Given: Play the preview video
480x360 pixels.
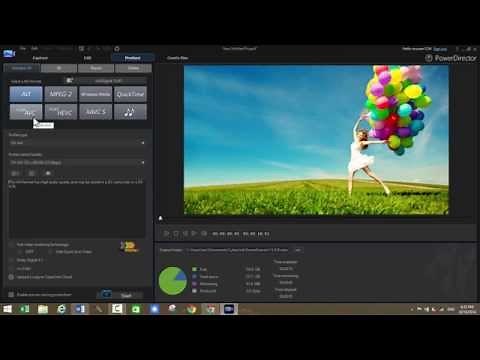Looking at the screenshot, I should click(166, 234).
